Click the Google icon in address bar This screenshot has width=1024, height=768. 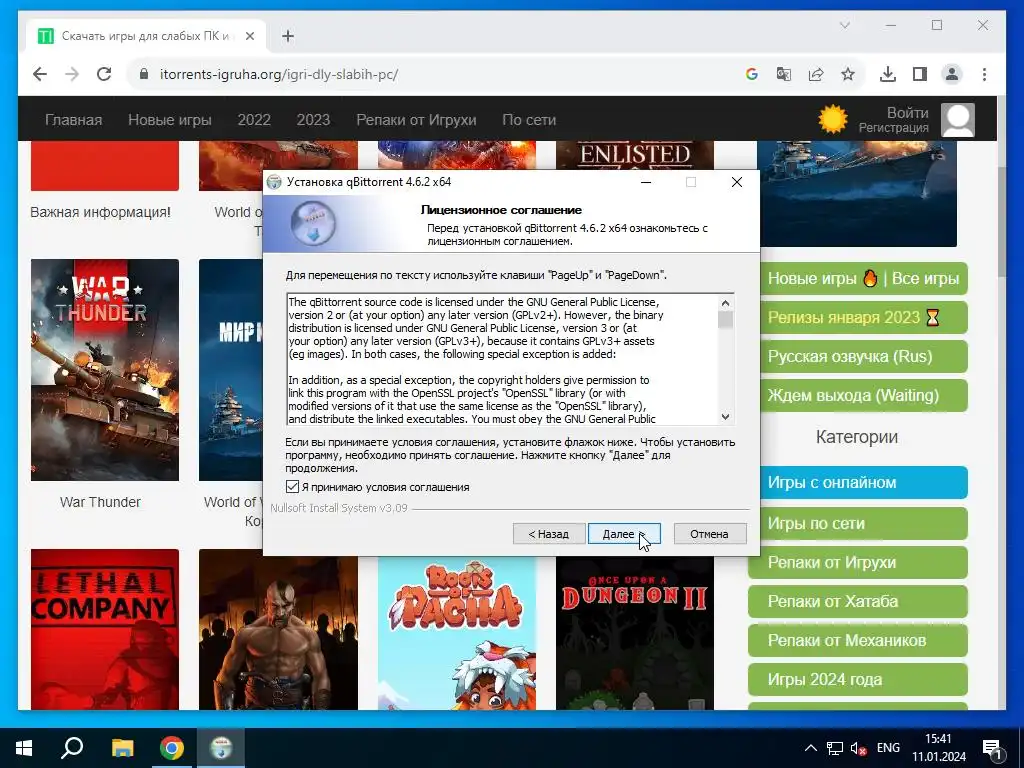pos(752,74)
